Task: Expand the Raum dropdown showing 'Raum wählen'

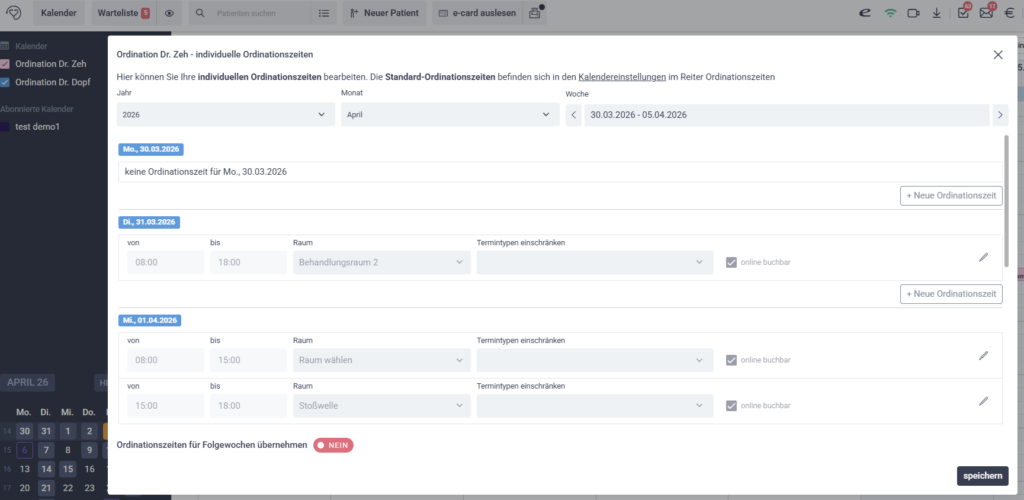Action: point(380,360)
